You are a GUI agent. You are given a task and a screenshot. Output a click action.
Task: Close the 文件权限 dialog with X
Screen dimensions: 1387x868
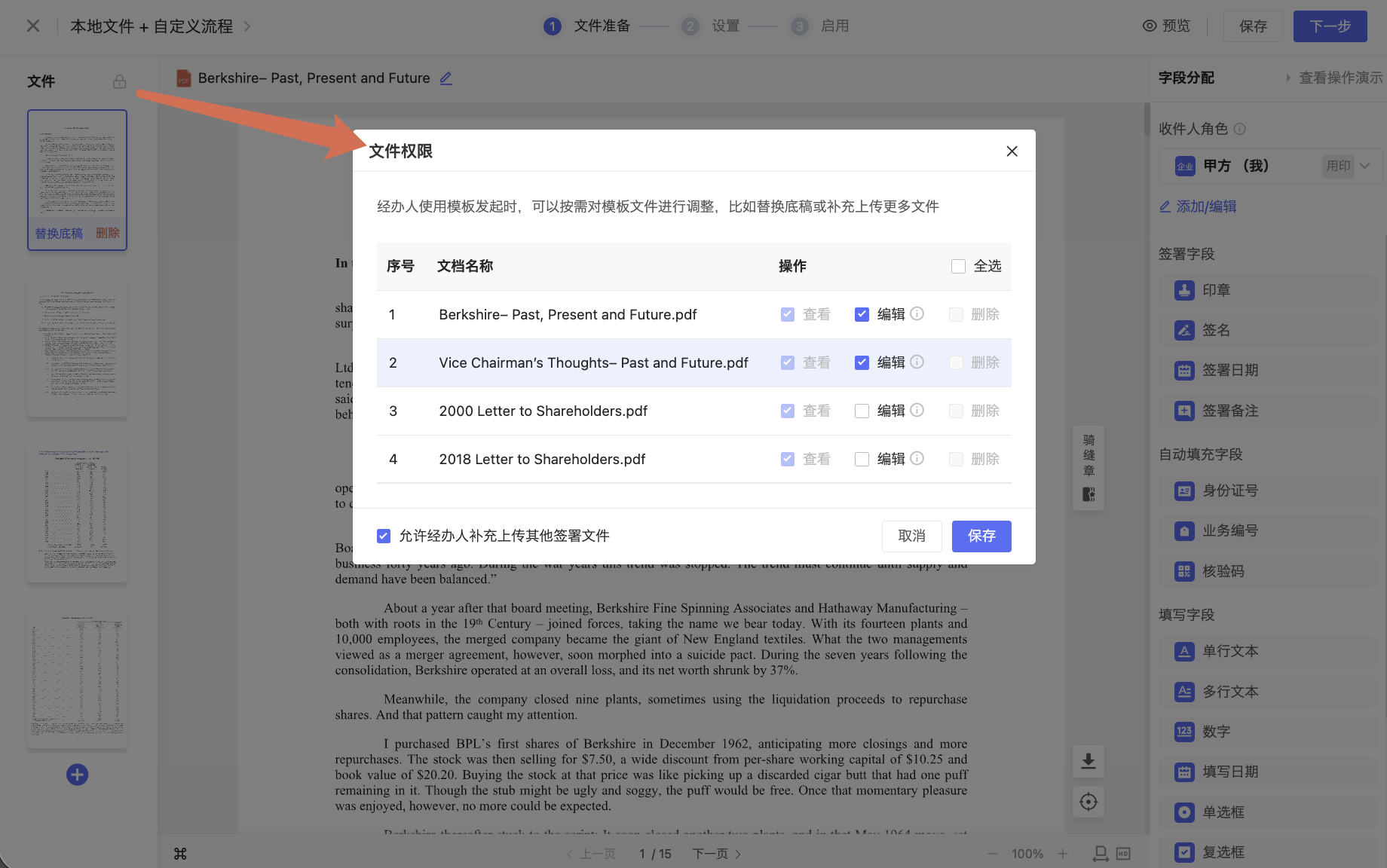point(1012,151)
